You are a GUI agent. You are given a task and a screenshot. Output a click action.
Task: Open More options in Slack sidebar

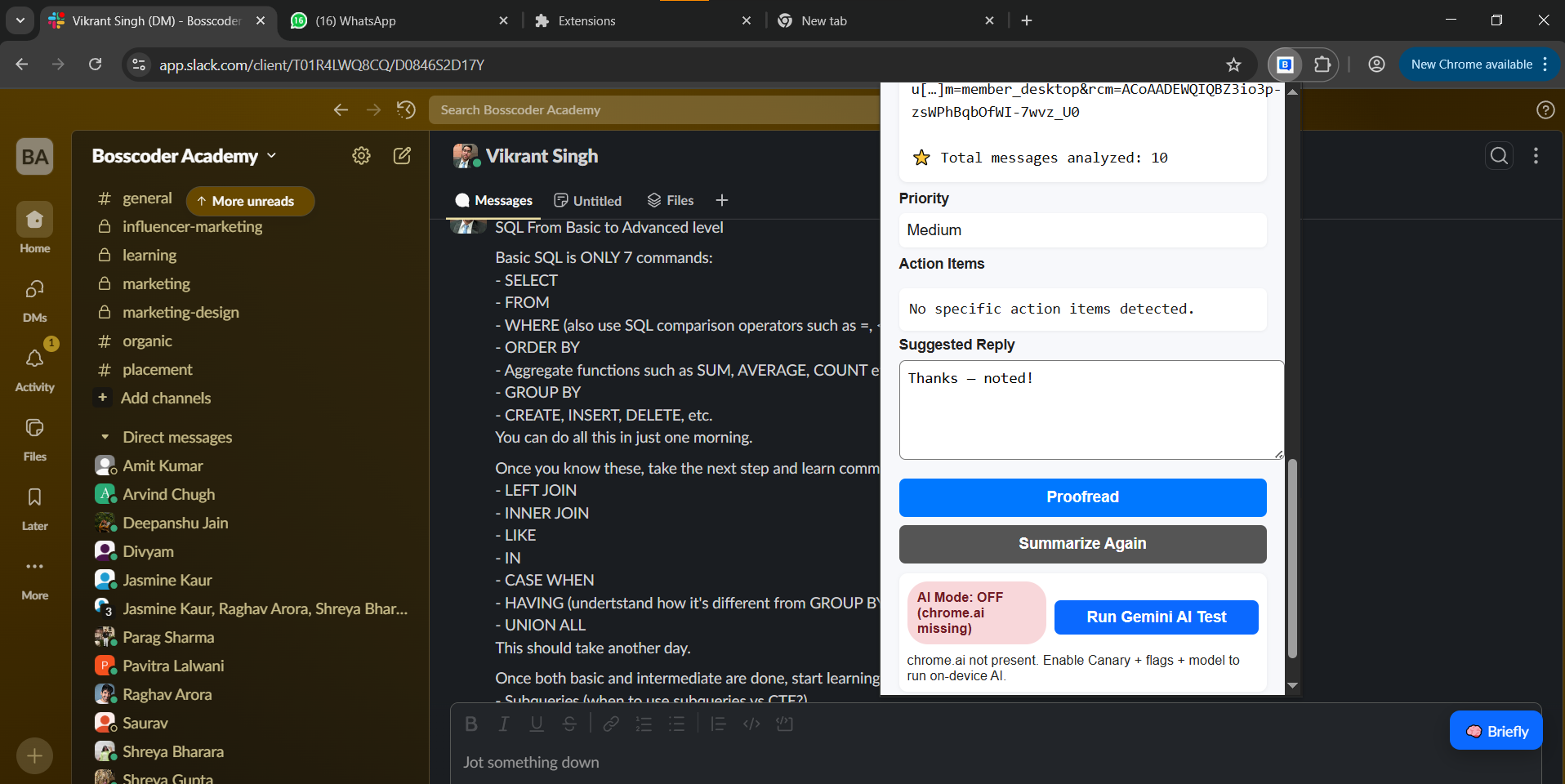tap(34, 577)
